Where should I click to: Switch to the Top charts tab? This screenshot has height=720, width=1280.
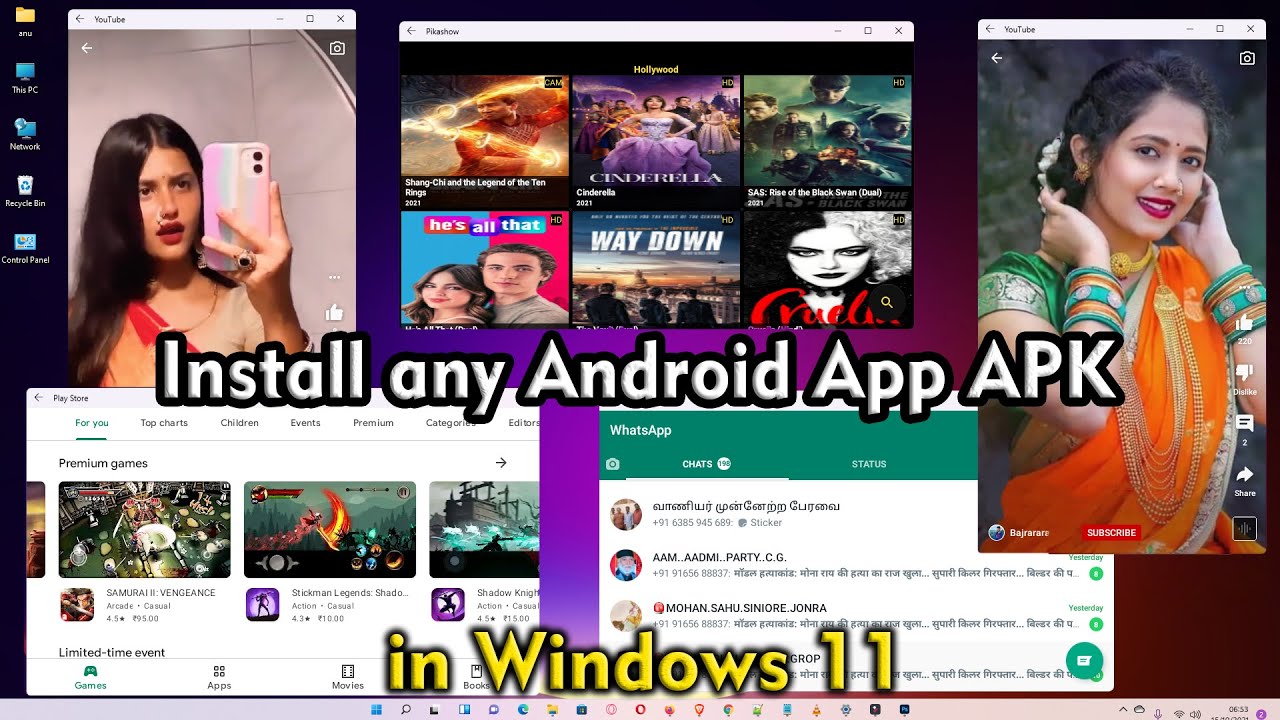pos(164,423)
